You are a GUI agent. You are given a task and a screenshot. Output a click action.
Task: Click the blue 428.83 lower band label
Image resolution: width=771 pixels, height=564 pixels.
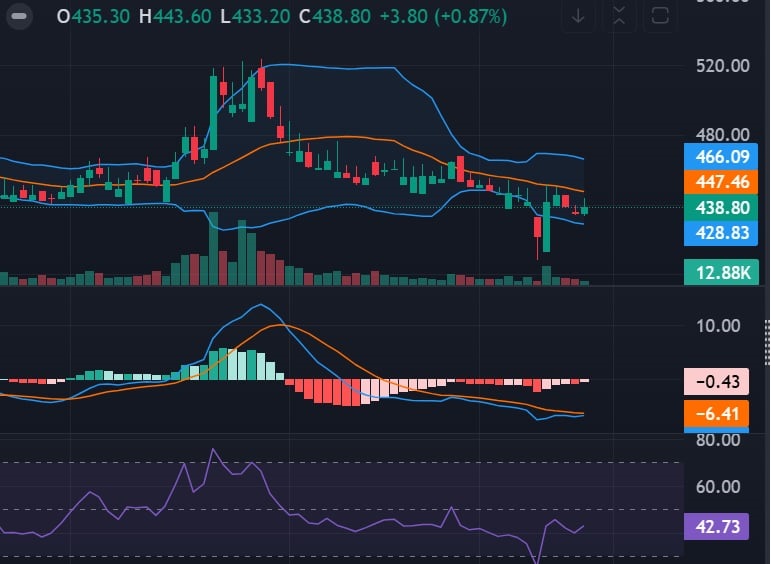[x=716, y=232]
